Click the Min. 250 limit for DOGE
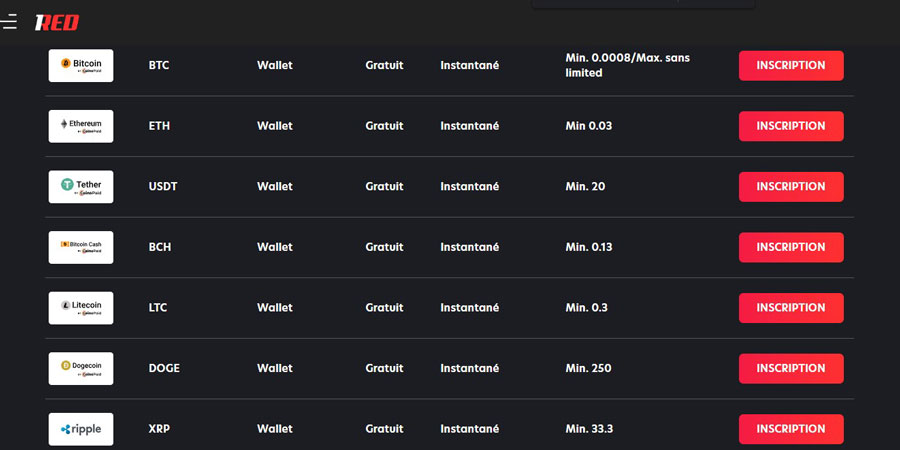The width and height of the screenshot is (900, 450). click(x=588, y=368)
